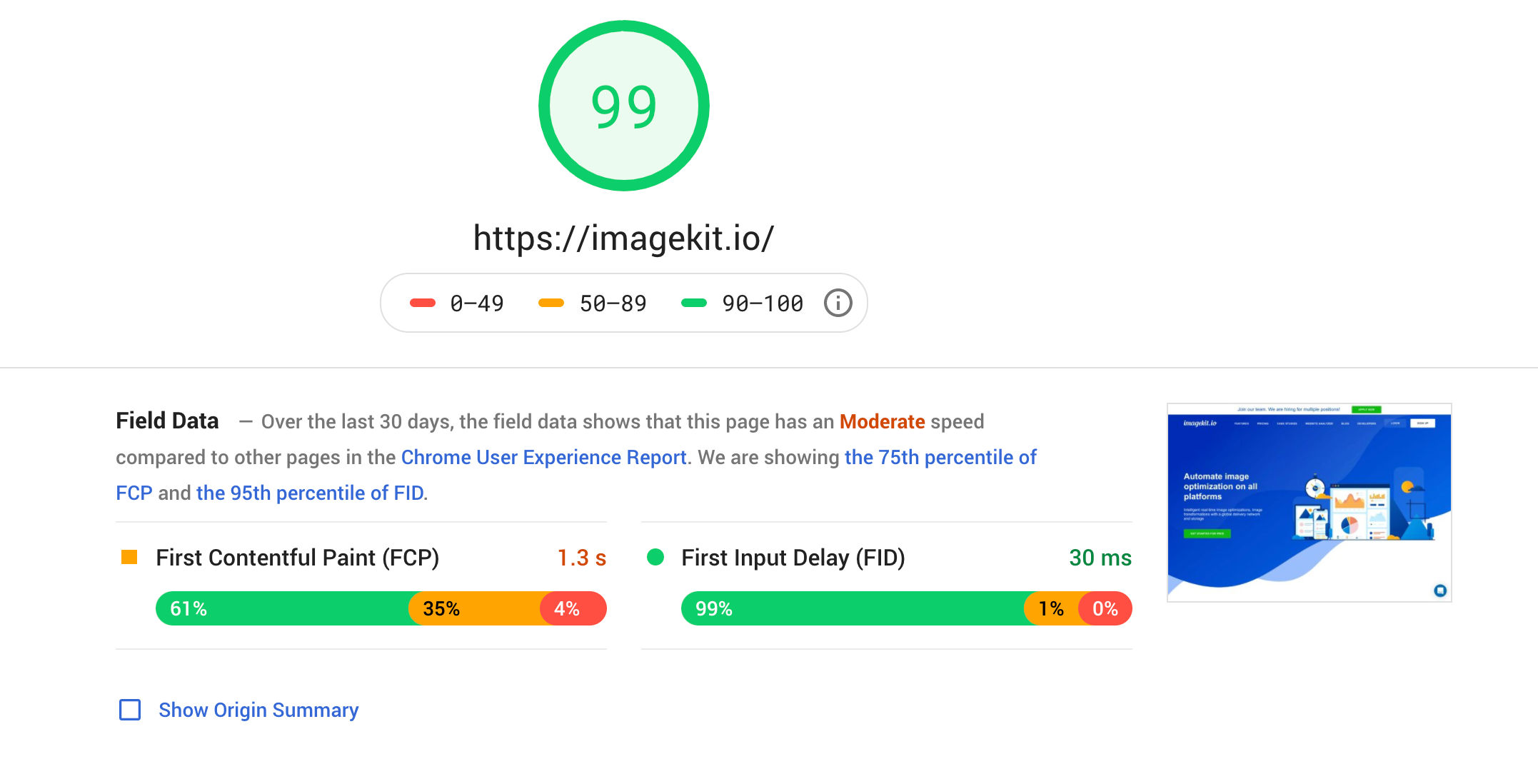Click the green FID status indicator icon

tap(656, 557)
